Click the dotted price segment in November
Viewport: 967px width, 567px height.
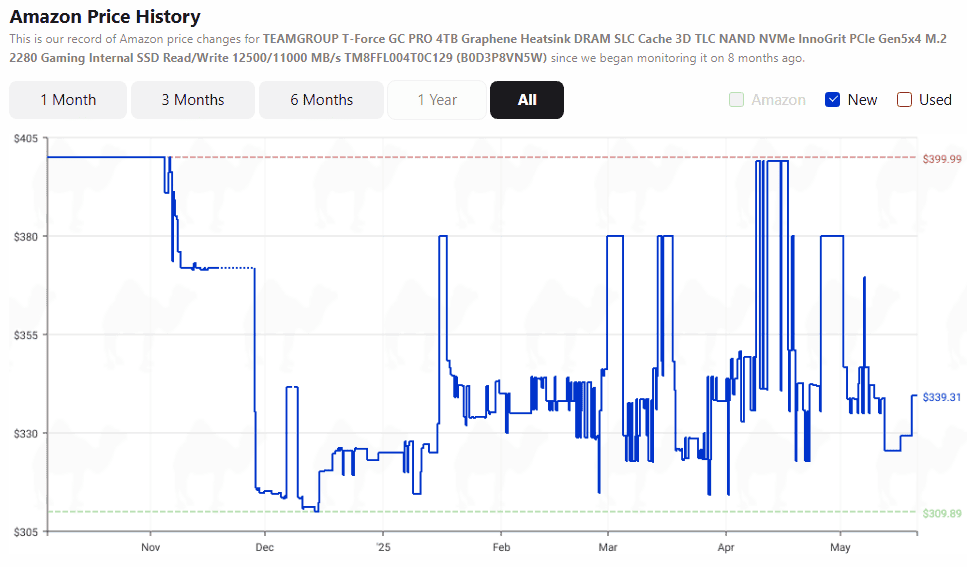[x=237, y=268]
